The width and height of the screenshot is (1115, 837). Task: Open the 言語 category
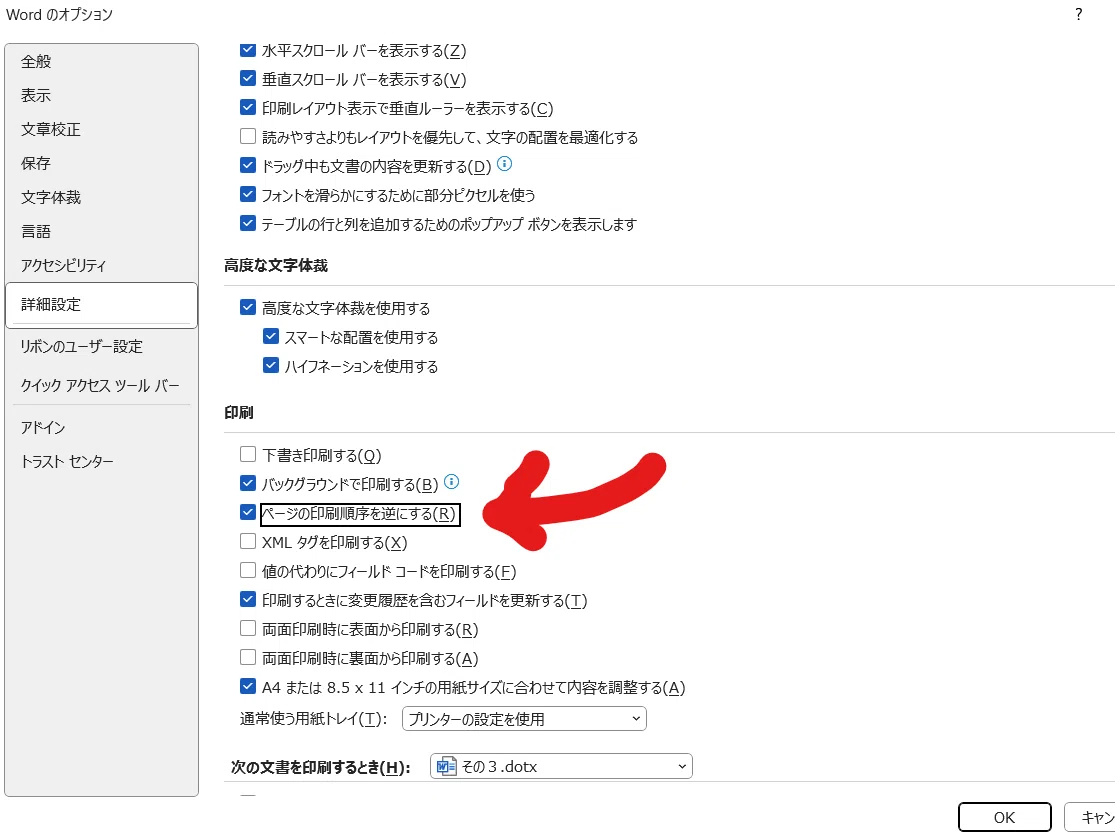[x=101, y=231]
